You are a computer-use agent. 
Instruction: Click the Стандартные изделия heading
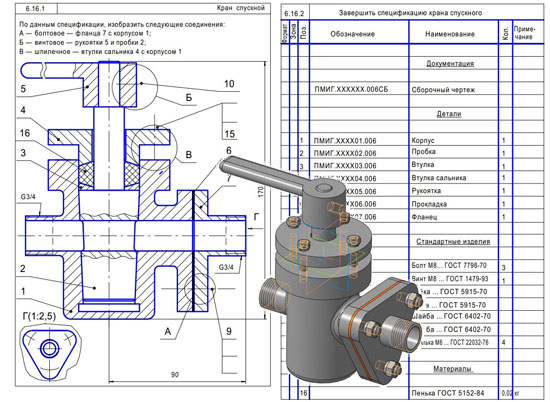pos(453,241)
